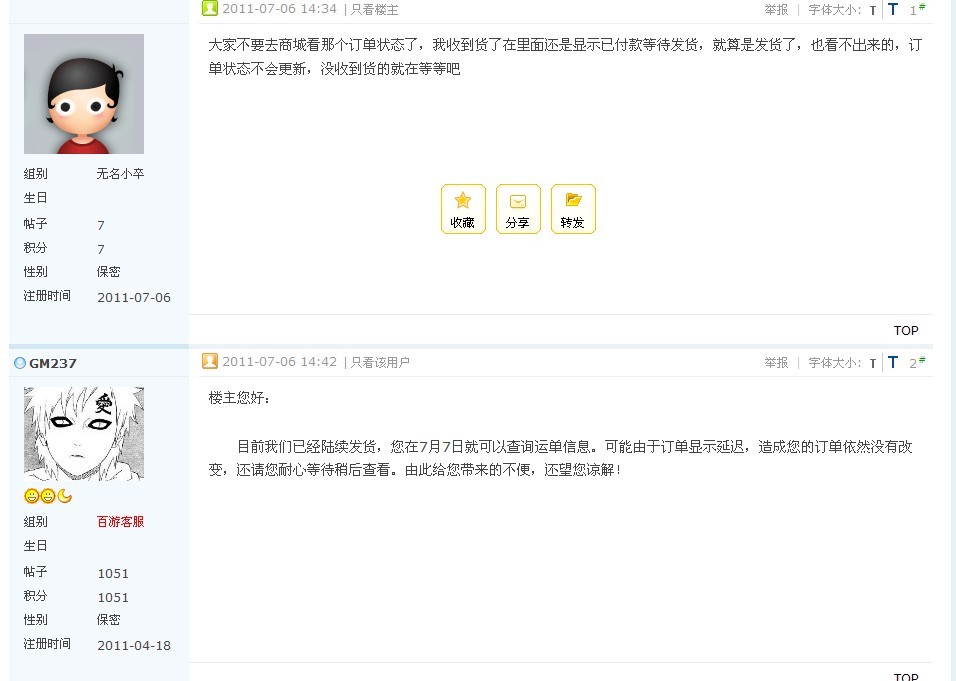Screen dimensions: 956x681
Task: Click 只看楼主 filter link
Action: point(374,10)
